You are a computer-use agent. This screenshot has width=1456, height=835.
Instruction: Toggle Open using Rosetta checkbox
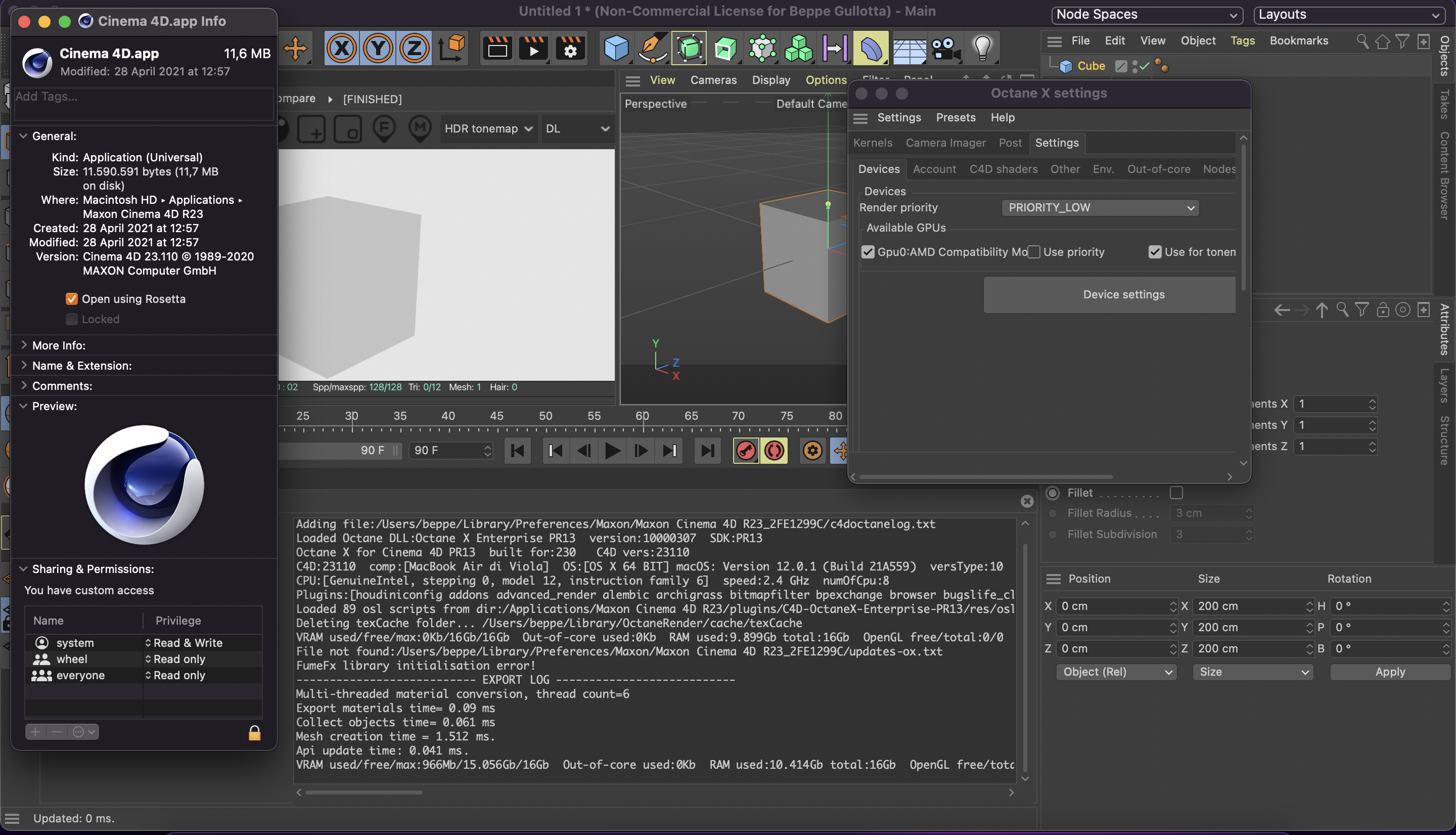tap(72, 299)
